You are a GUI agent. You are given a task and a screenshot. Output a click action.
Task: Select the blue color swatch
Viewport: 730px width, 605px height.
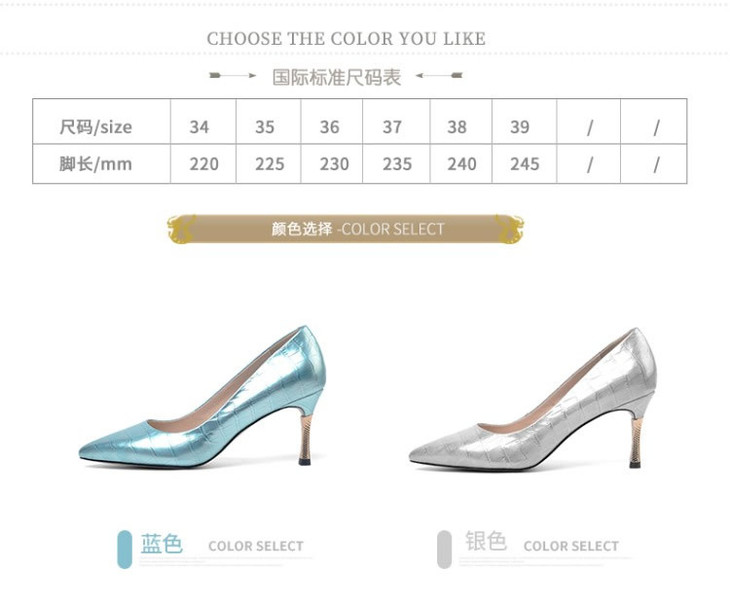click(x=125, y=549)
